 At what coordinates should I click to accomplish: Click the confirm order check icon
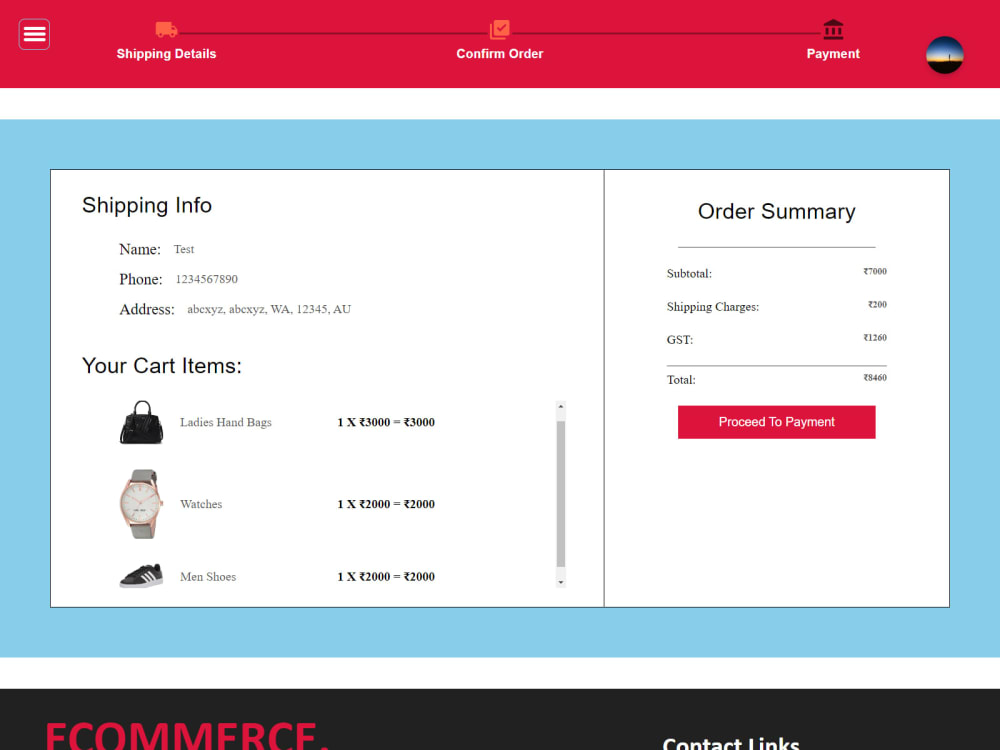click(x=499, y=29)
